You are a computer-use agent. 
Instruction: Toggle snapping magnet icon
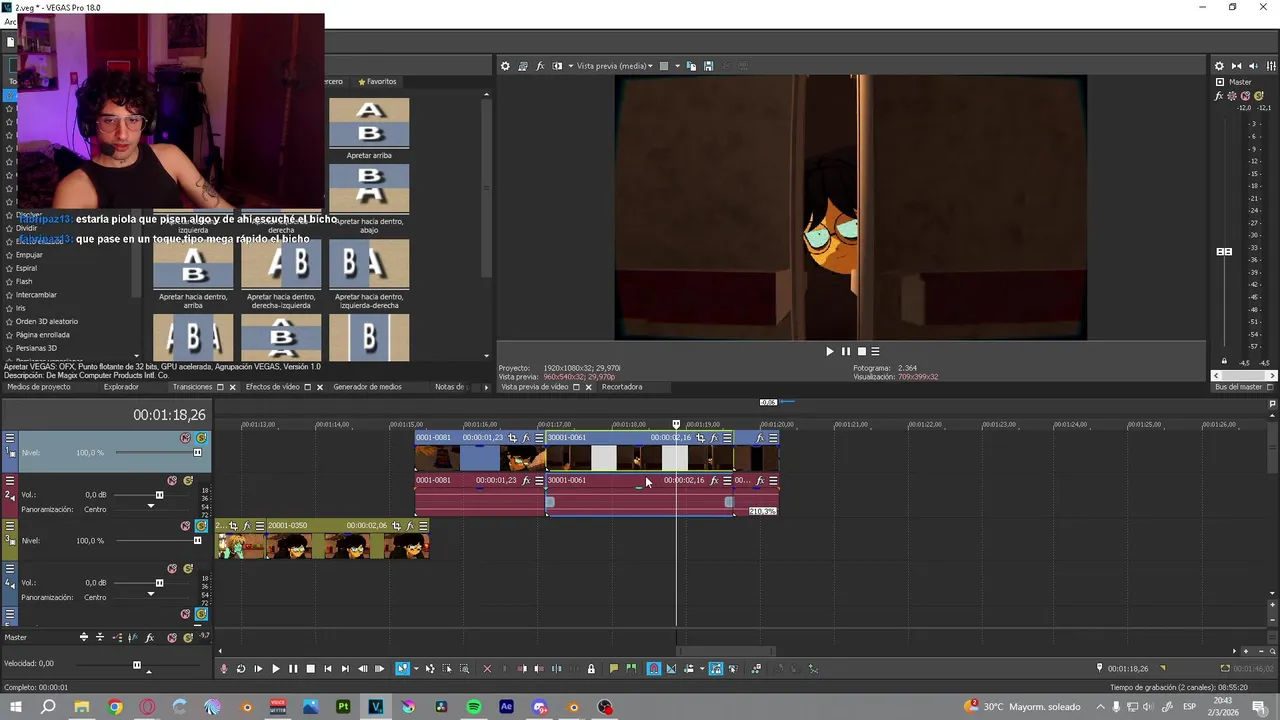[x=654, y=669]
